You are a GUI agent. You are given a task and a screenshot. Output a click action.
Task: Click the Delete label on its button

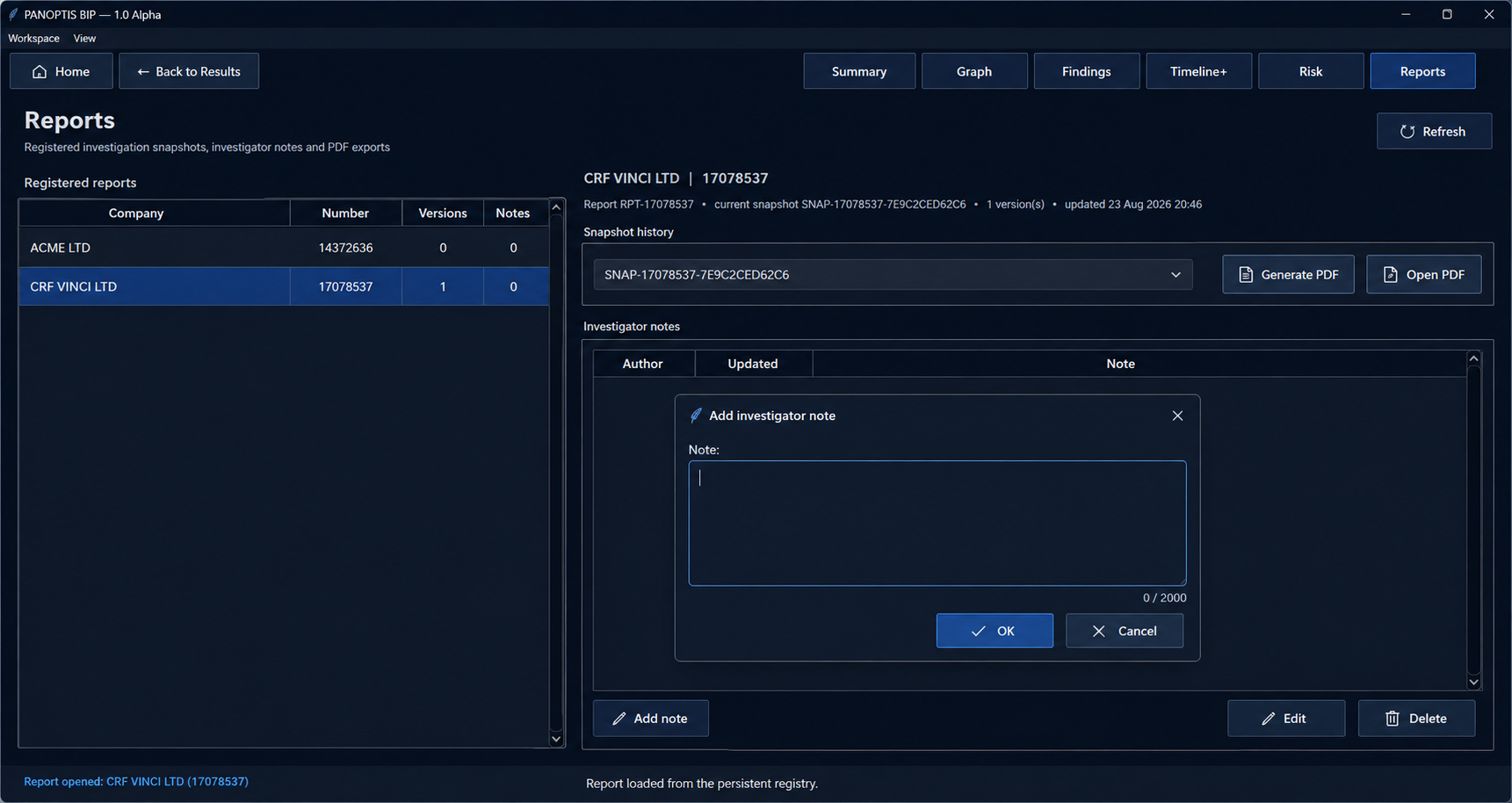click(x=1429, y=719)
